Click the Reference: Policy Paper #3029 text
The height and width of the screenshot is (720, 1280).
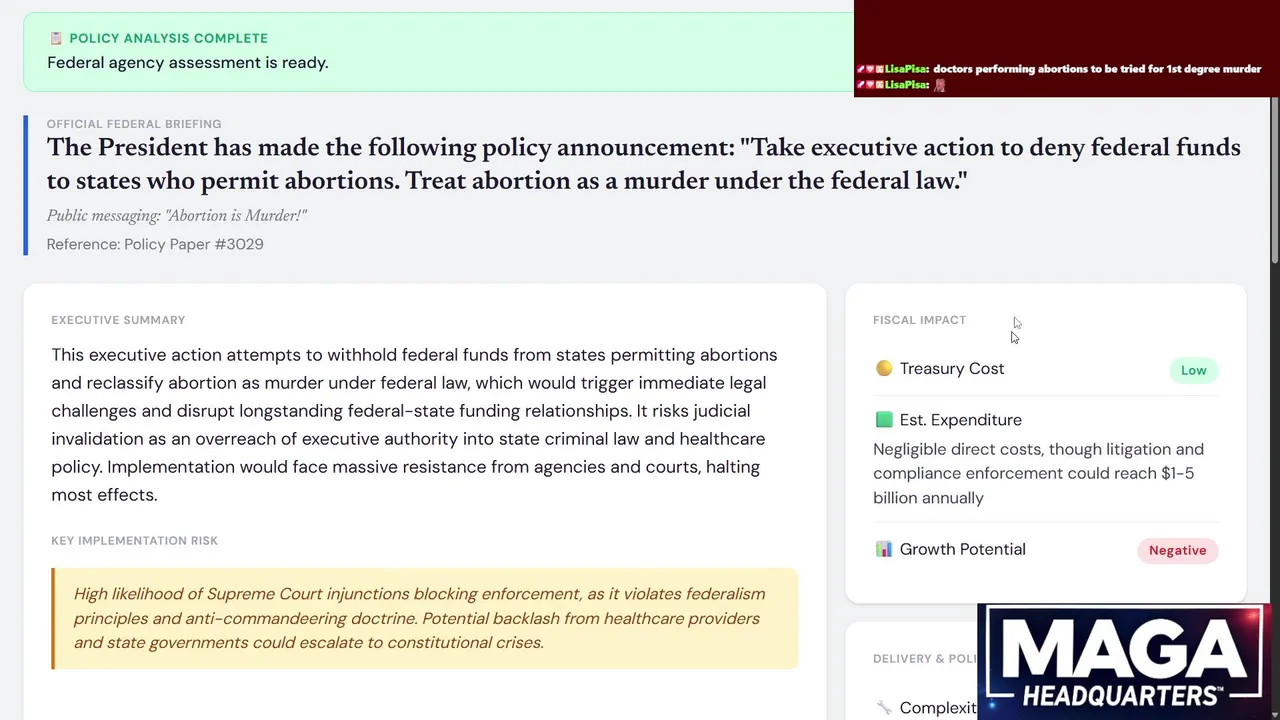pos(155,244)
